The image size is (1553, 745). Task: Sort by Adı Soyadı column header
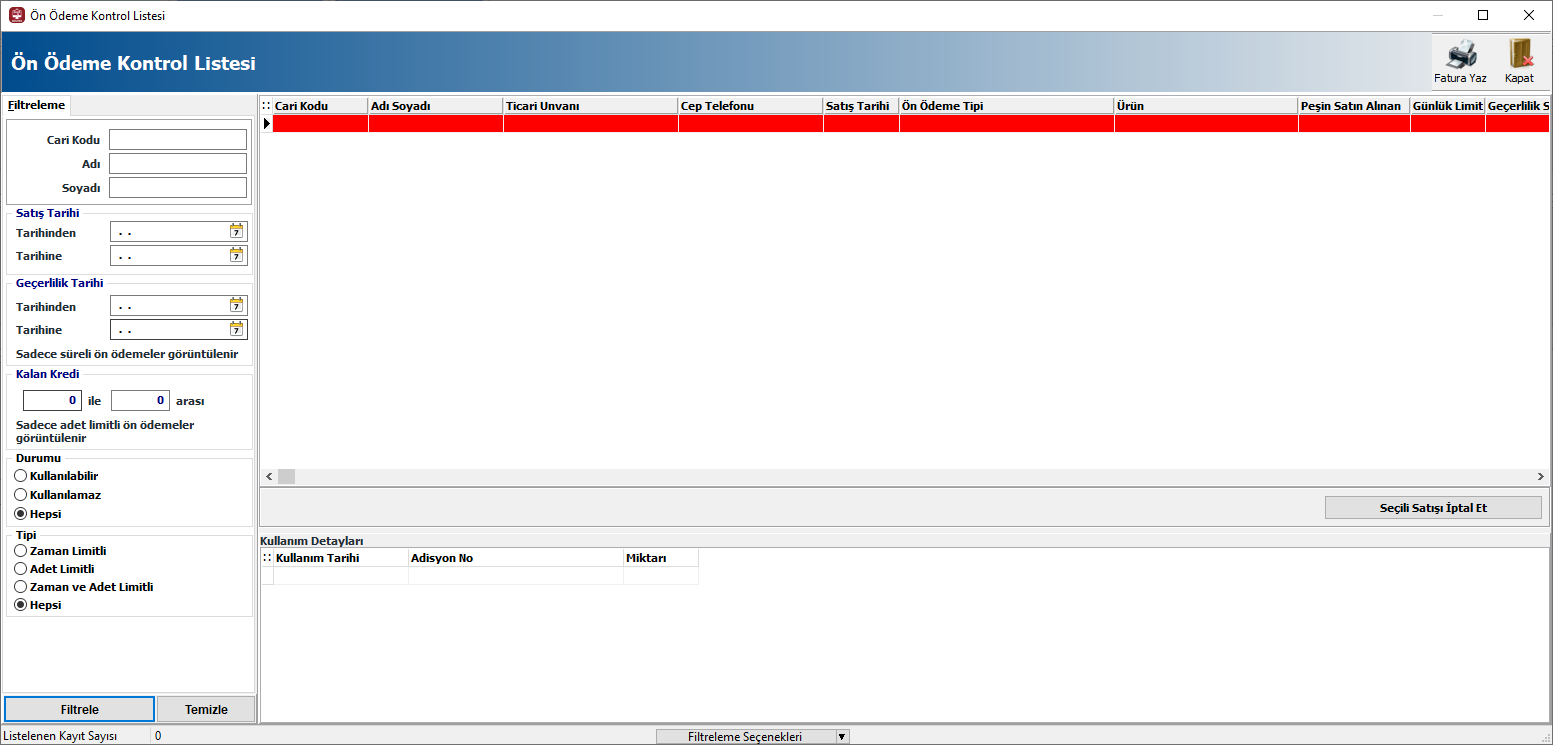point(435,105)
